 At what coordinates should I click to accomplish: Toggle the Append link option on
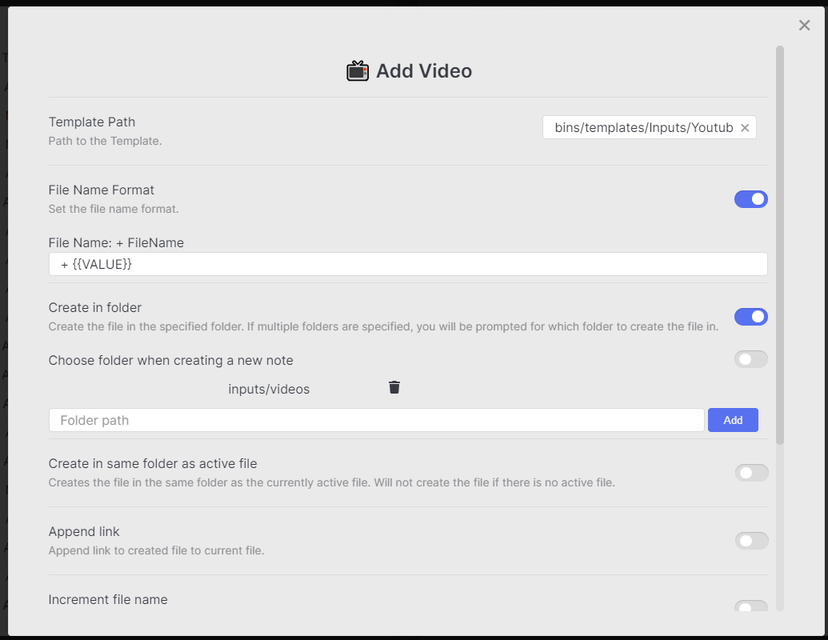tap(751, 541)
